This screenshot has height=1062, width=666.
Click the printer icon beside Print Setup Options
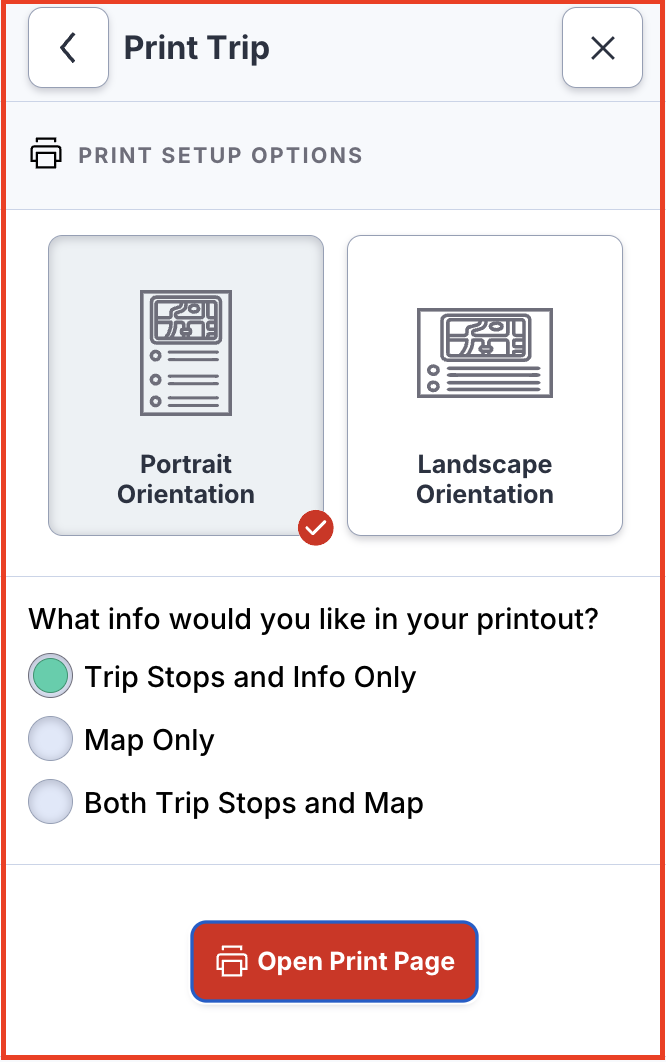pos(46,155)
